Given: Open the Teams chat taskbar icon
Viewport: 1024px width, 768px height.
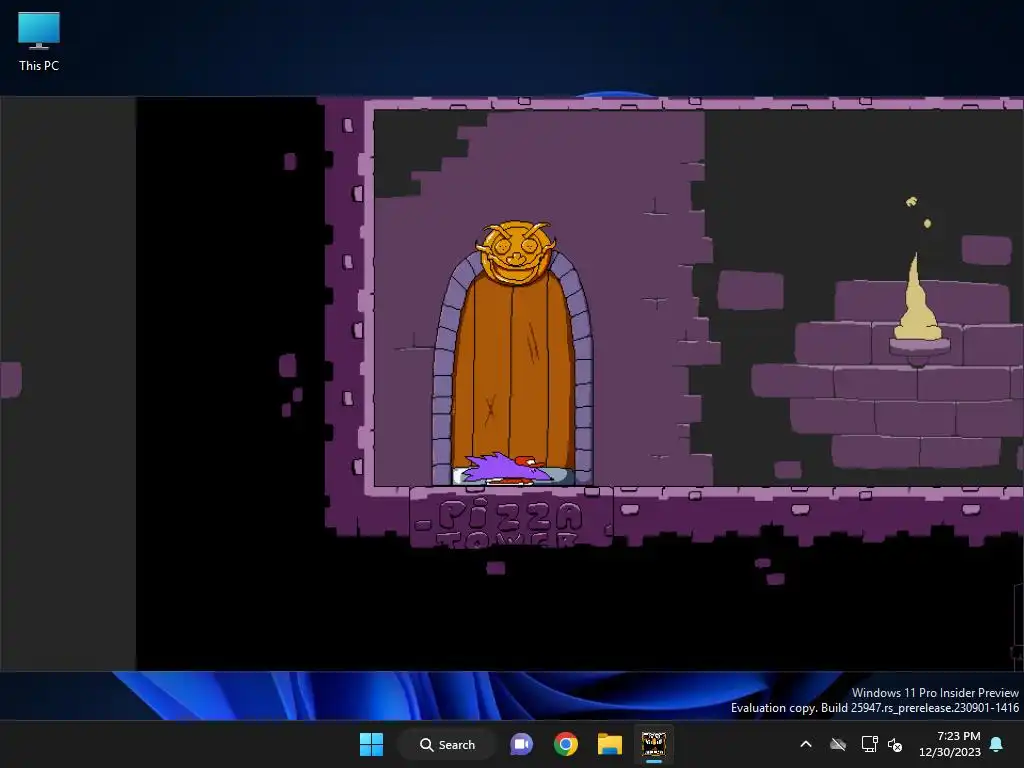Looking at the screenshot, I should (521, 744).
